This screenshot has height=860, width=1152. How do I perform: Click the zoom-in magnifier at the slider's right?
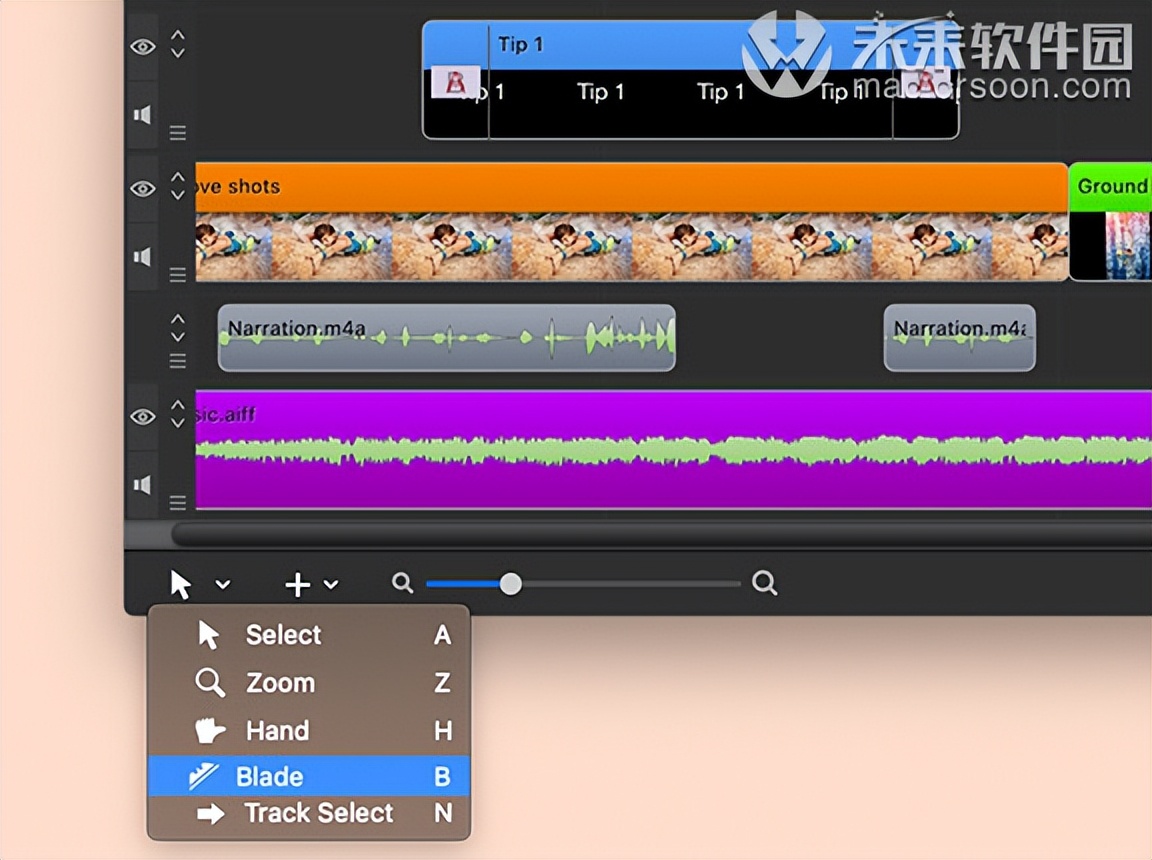tap(764, 583)
